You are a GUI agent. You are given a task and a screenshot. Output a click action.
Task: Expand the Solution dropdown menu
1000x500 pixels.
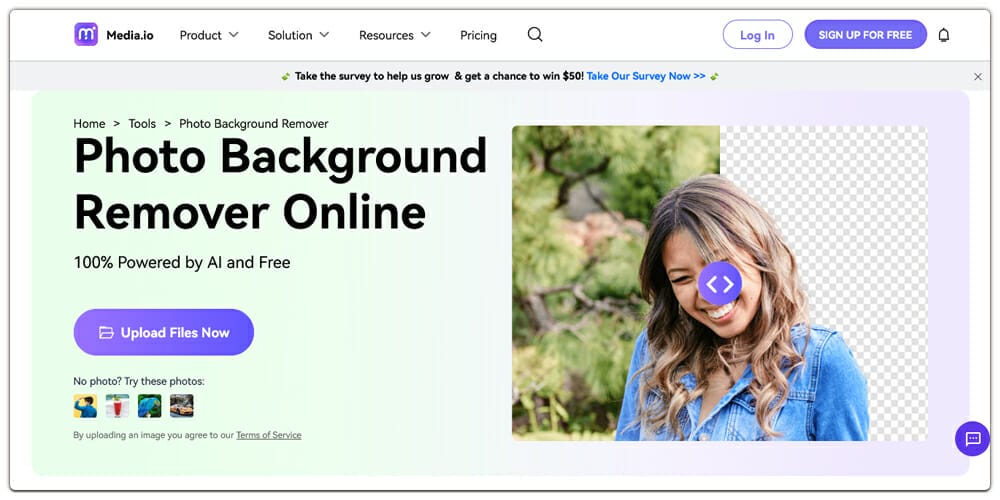click(298, 35)
